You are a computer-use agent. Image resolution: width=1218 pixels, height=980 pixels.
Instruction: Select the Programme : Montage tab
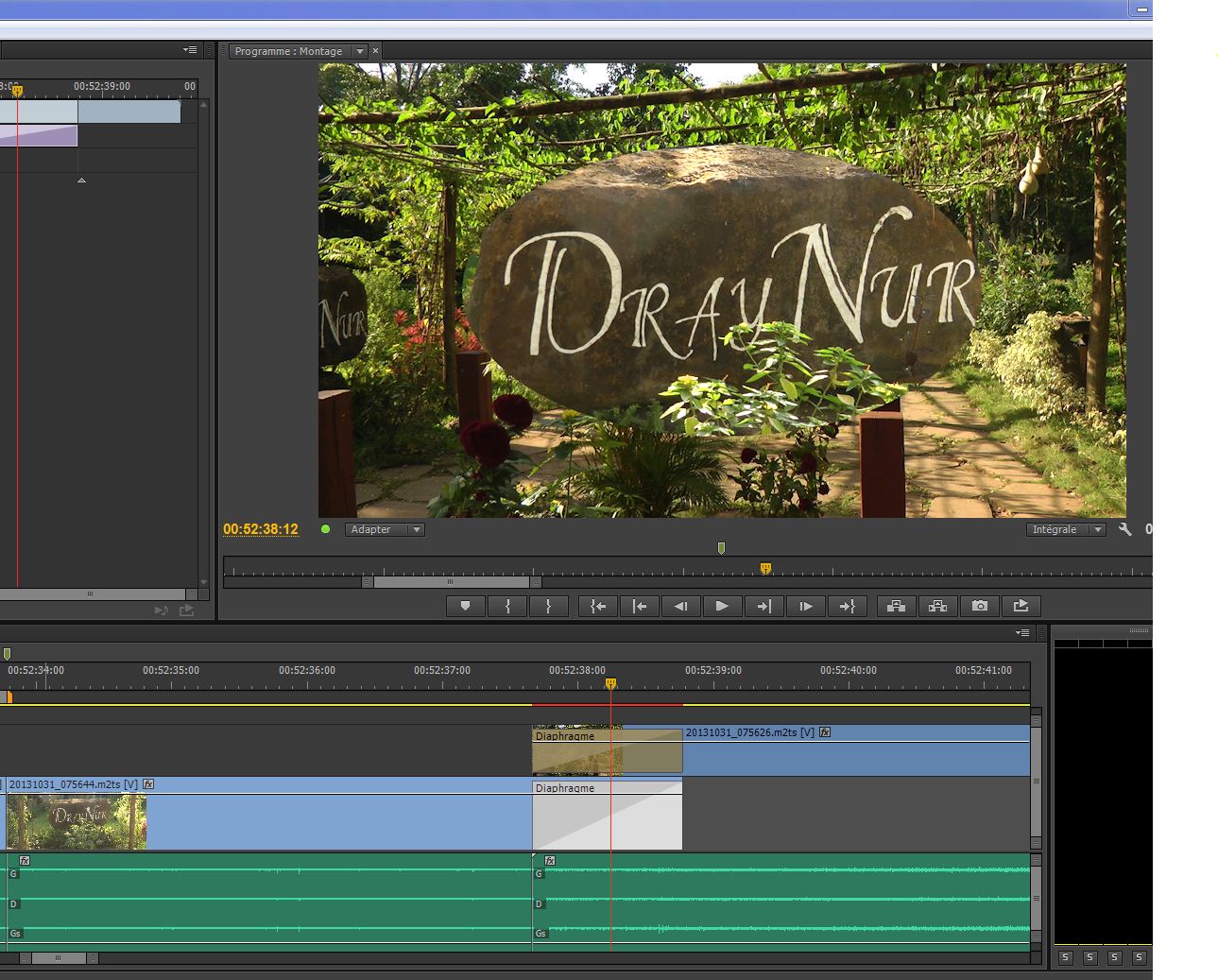pyautogui.click(x=288, y=52)
